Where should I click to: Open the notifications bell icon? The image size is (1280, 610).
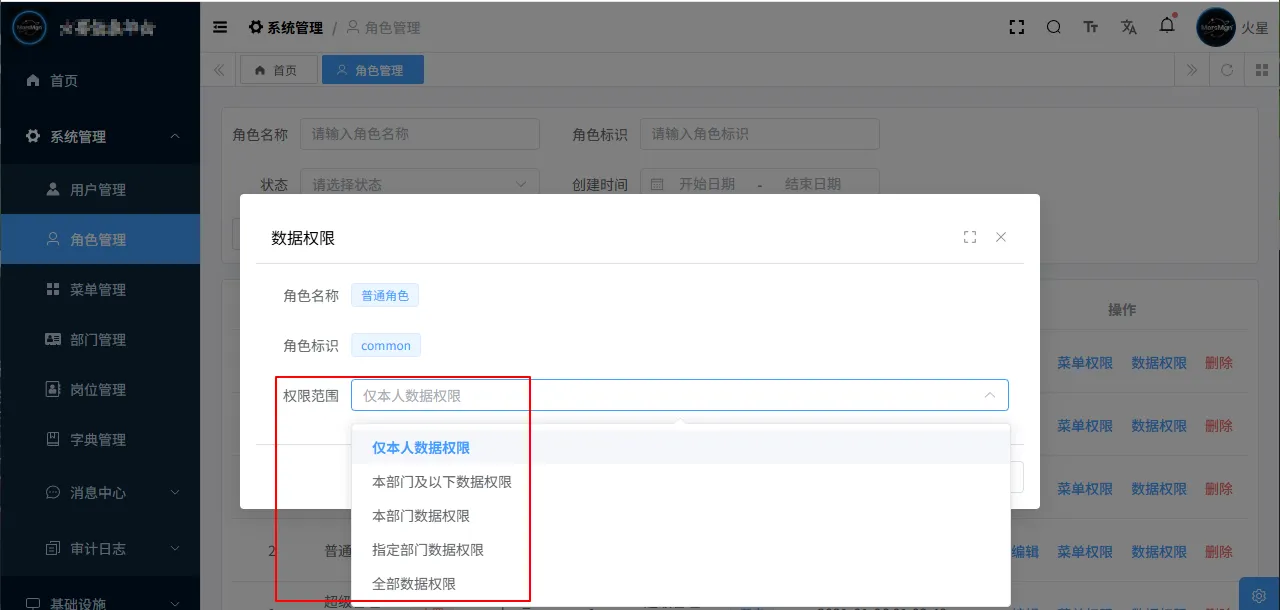(1167, 26)
